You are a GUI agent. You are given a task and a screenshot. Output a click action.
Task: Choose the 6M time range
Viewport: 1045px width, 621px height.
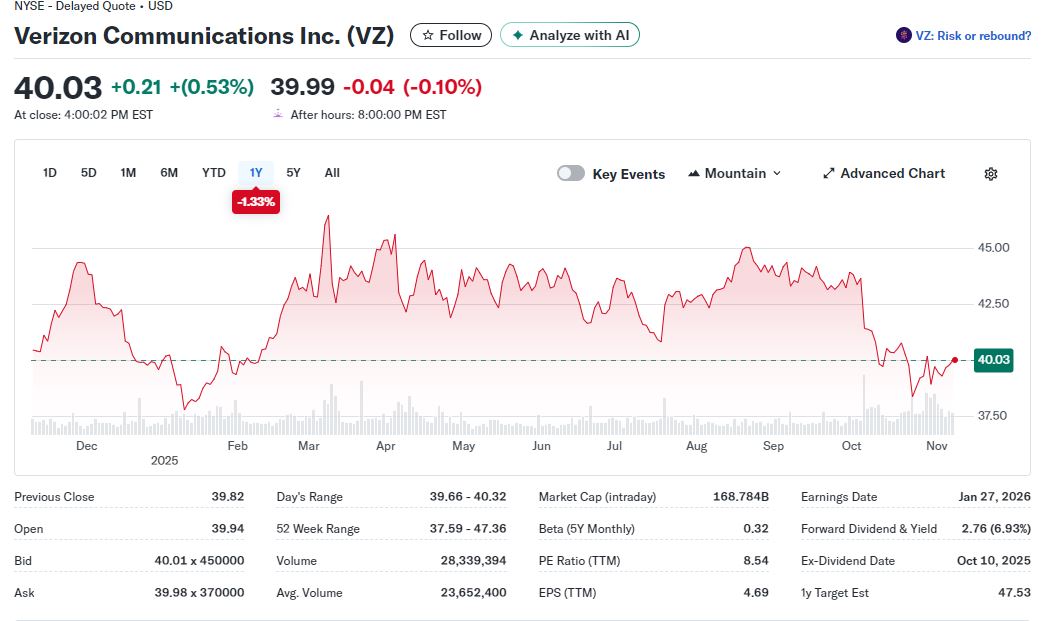169,173
